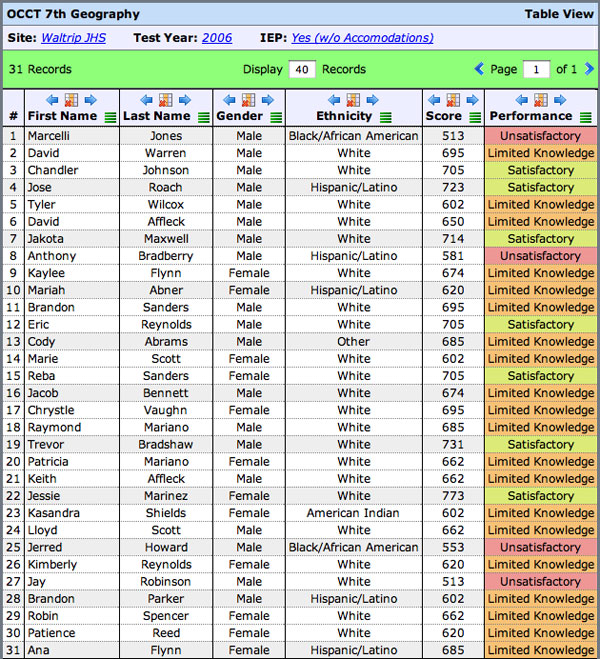Select Kaylee in row 9
600x659 pixels.
coord(46,273)
